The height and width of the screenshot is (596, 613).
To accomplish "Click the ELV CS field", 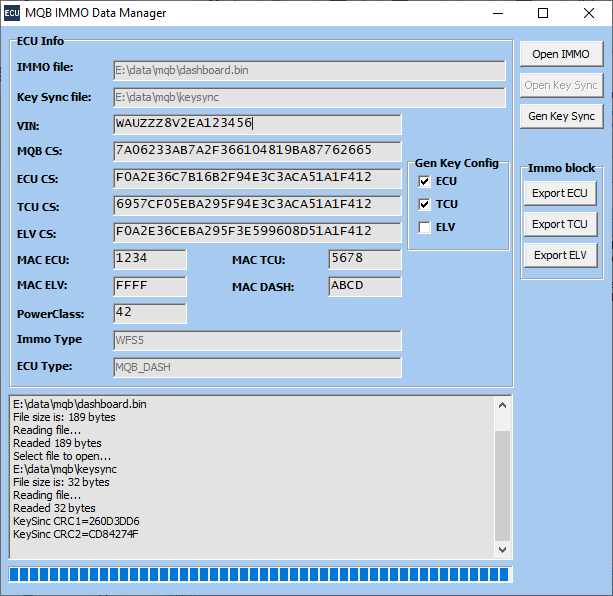I will coord(257,232).
